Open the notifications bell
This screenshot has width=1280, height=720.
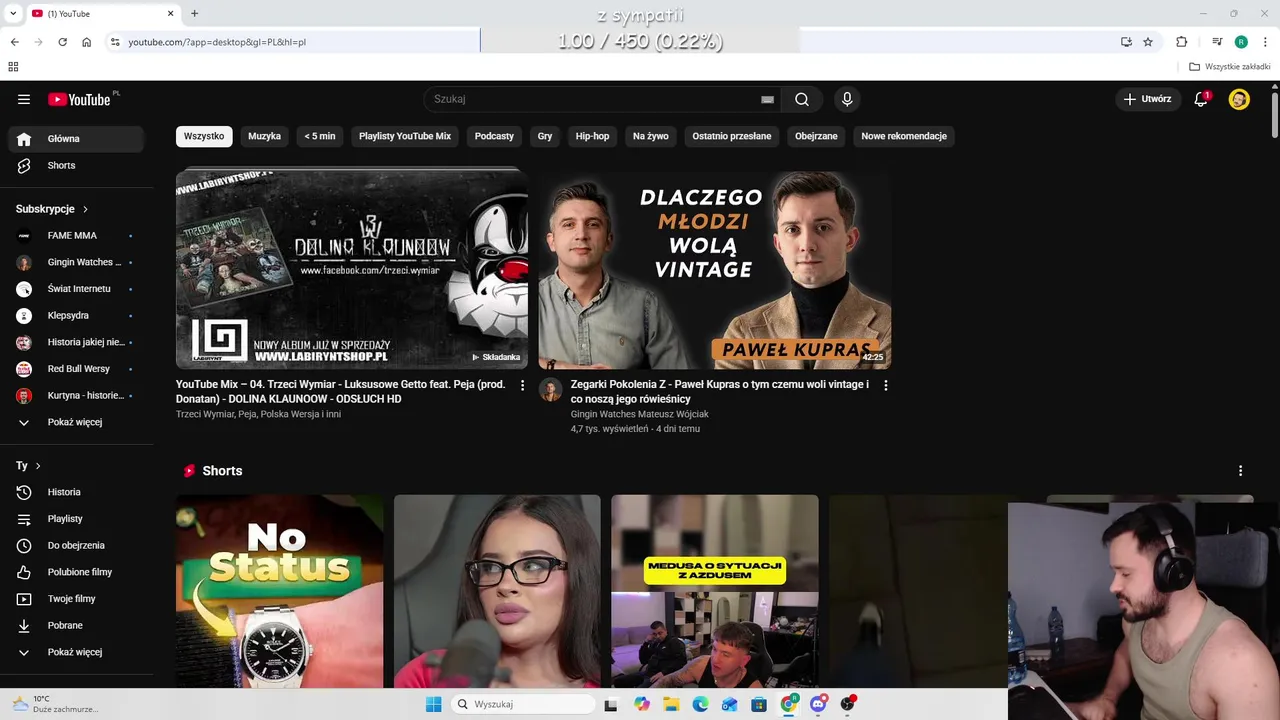(1201, 99)
